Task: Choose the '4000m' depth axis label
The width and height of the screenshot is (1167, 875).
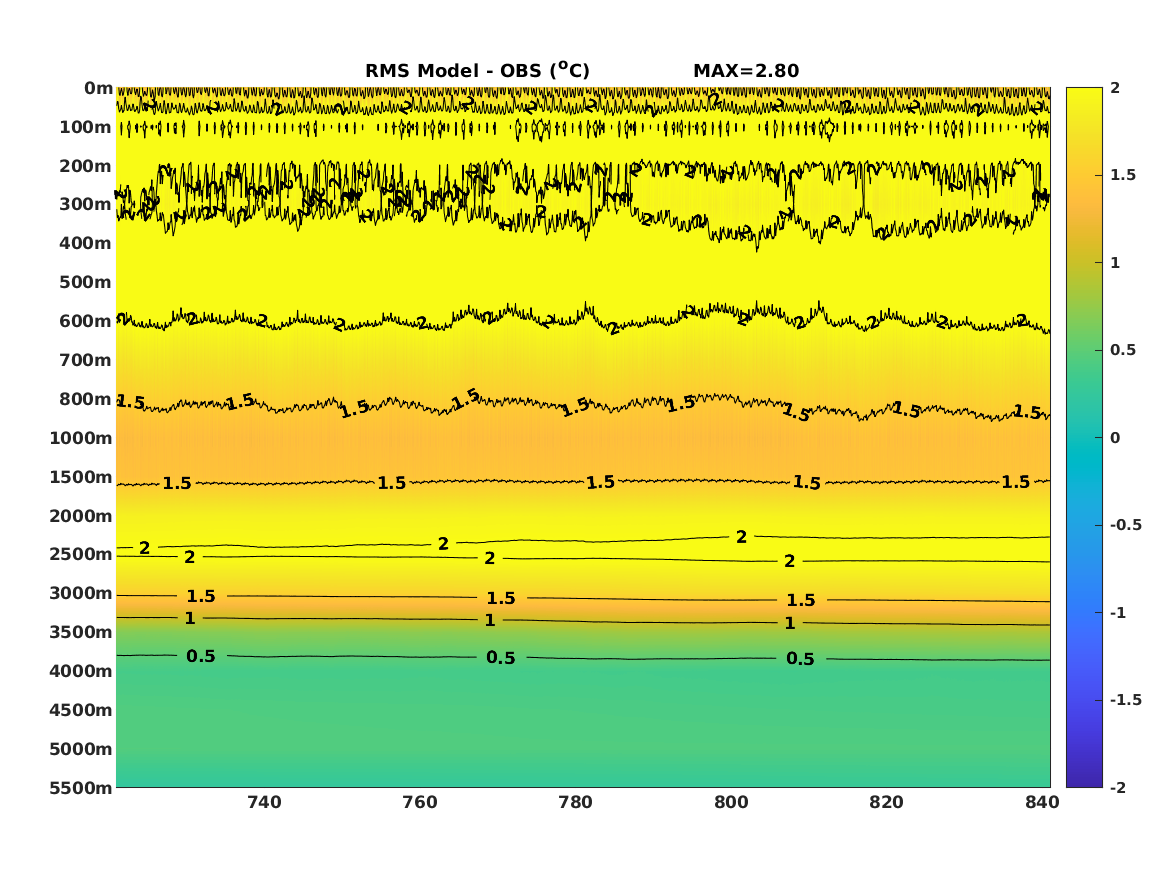Action: point(81,671)
